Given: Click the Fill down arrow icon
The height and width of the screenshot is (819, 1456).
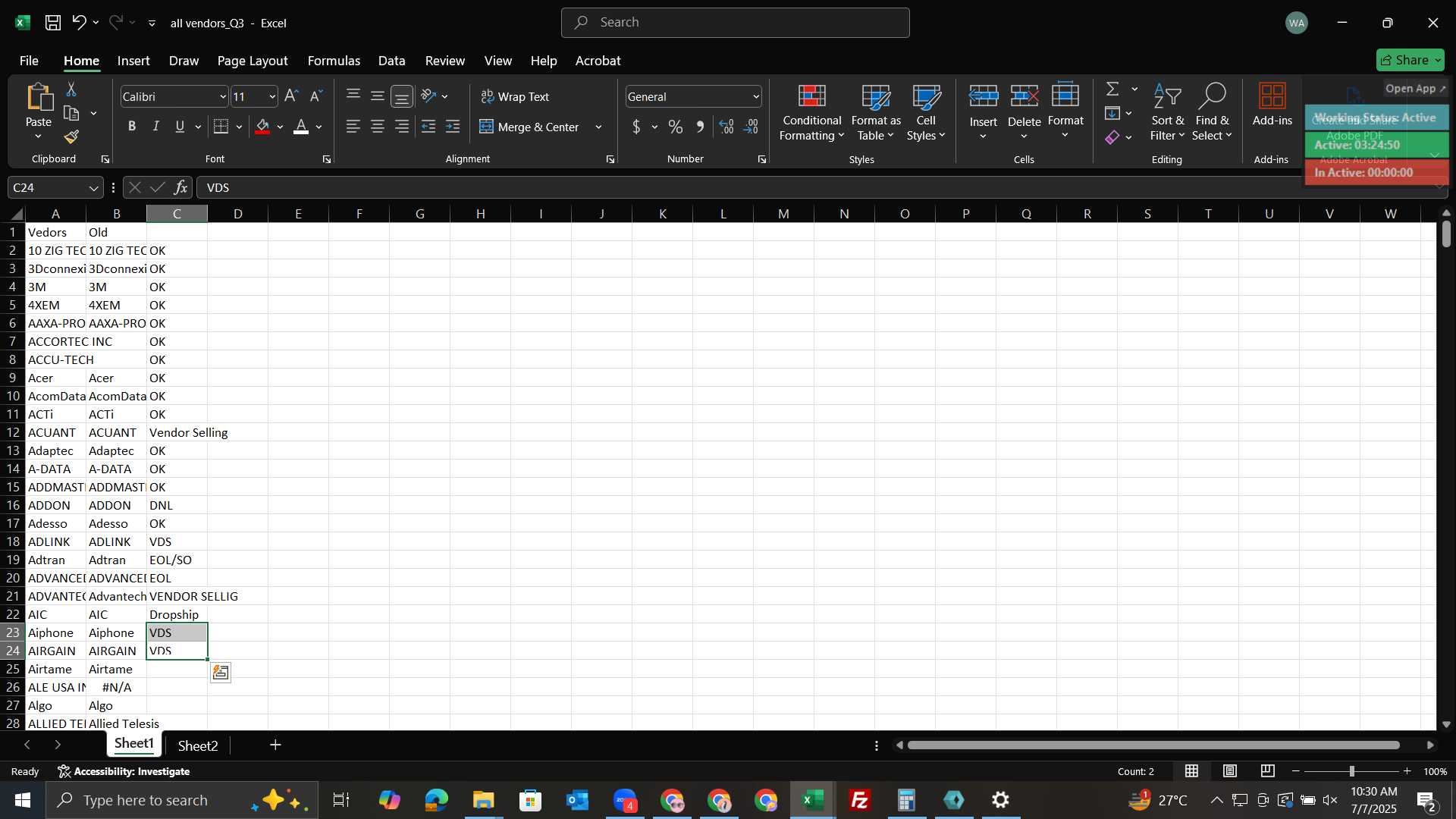Looking at the screenshot, I should pos(1112,113).
